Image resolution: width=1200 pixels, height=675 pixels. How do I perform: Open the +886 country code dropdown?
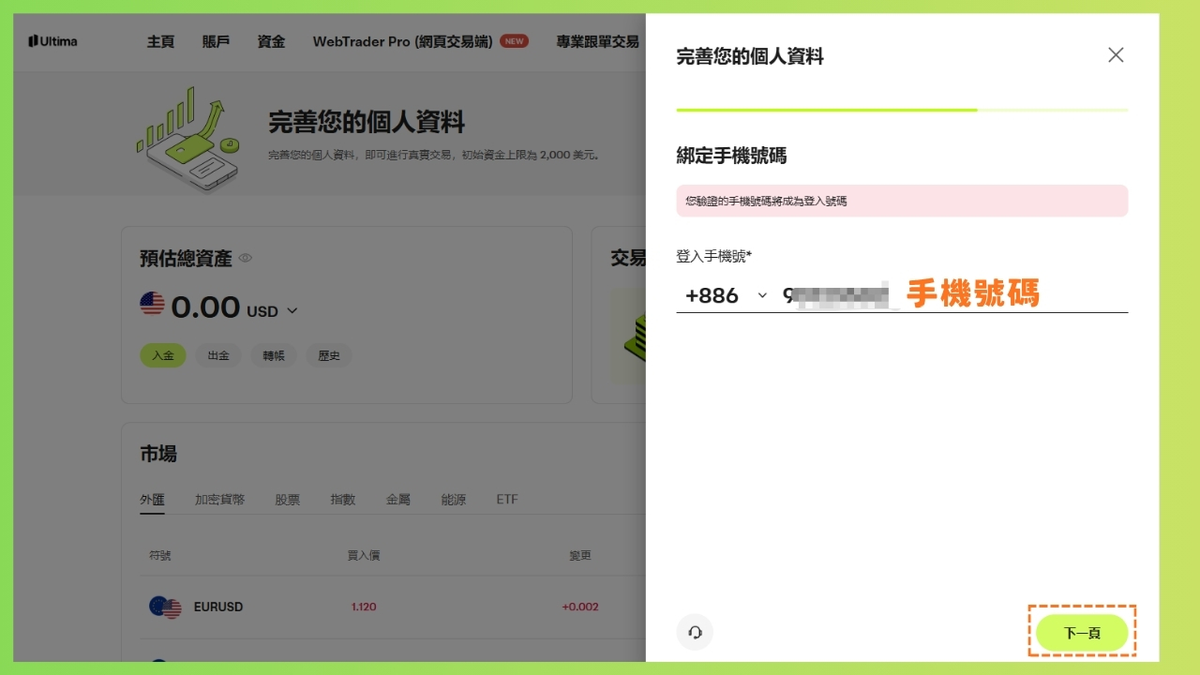coord(726,296)
